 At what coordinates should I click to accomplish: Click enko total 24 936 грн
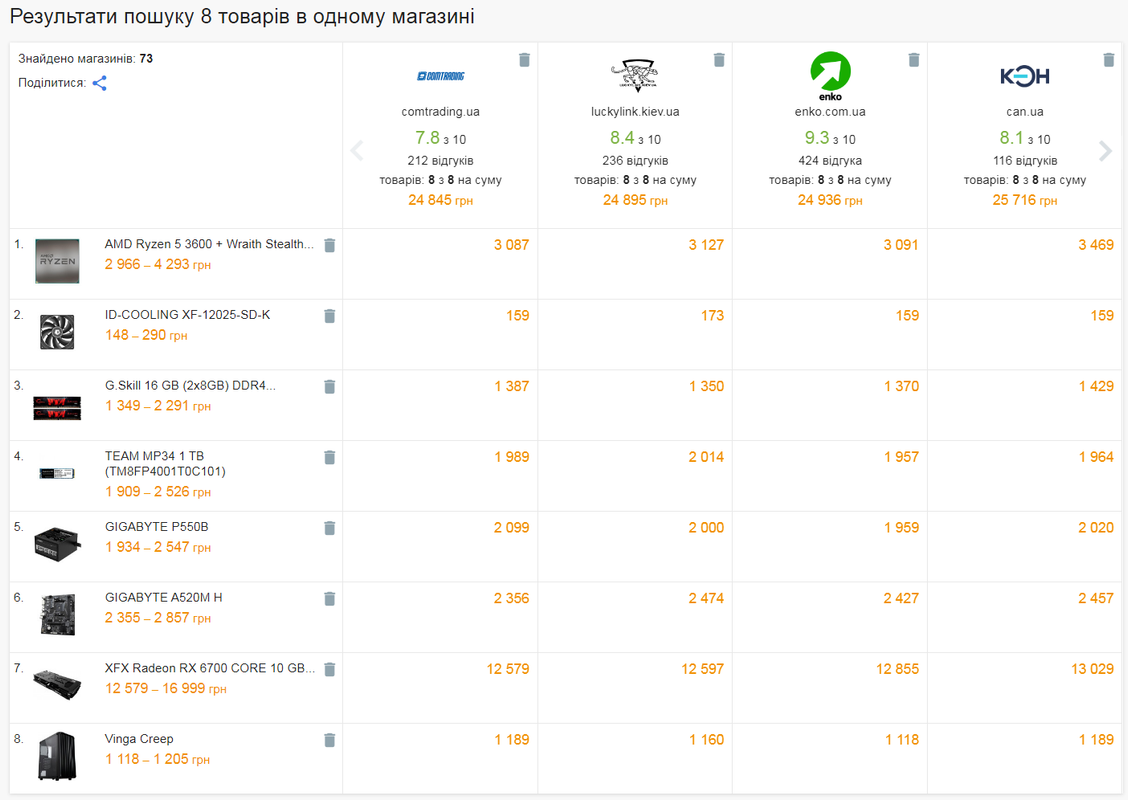[830, 200]
